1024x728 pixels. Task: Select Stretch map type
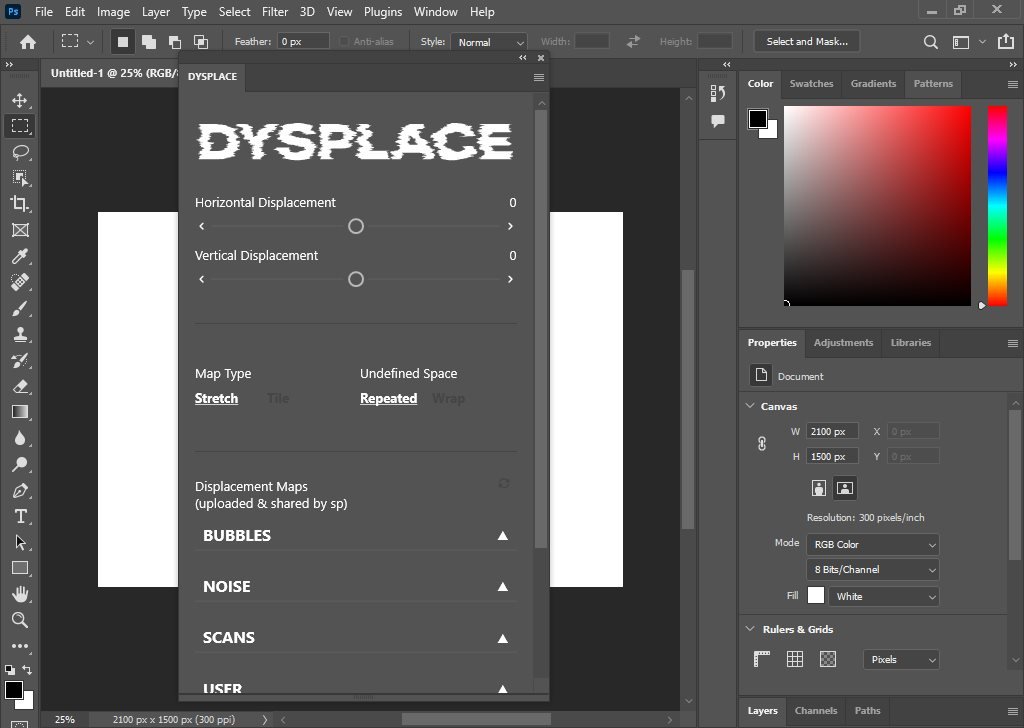coord(216,398)
